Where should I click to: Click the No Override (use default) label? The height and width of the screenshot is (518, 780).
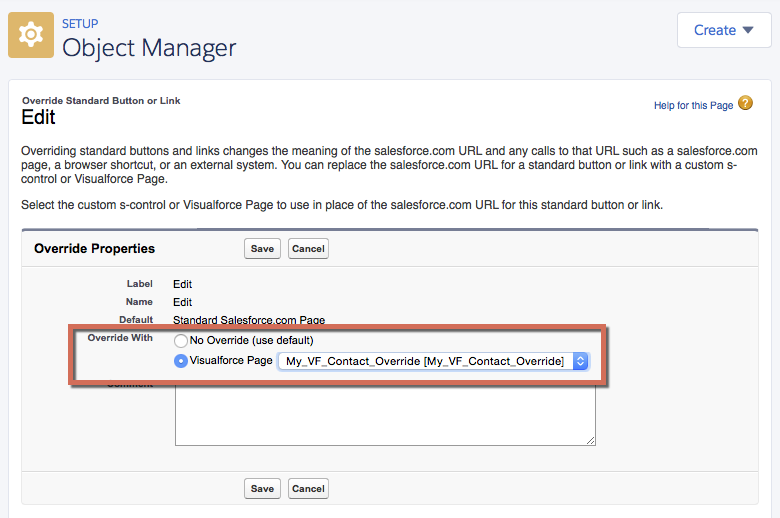pyautogui.click(x=251, y=340)
